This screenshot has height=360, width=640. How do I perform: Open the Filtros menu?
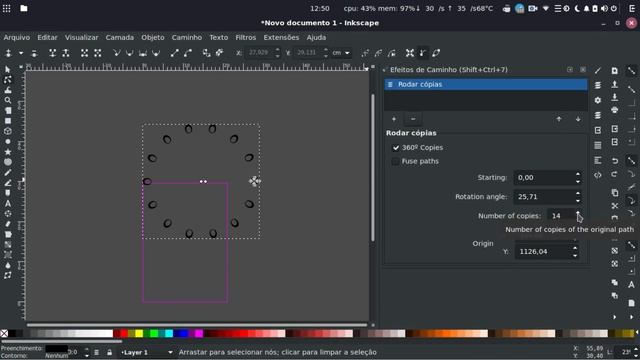point(246,37)
